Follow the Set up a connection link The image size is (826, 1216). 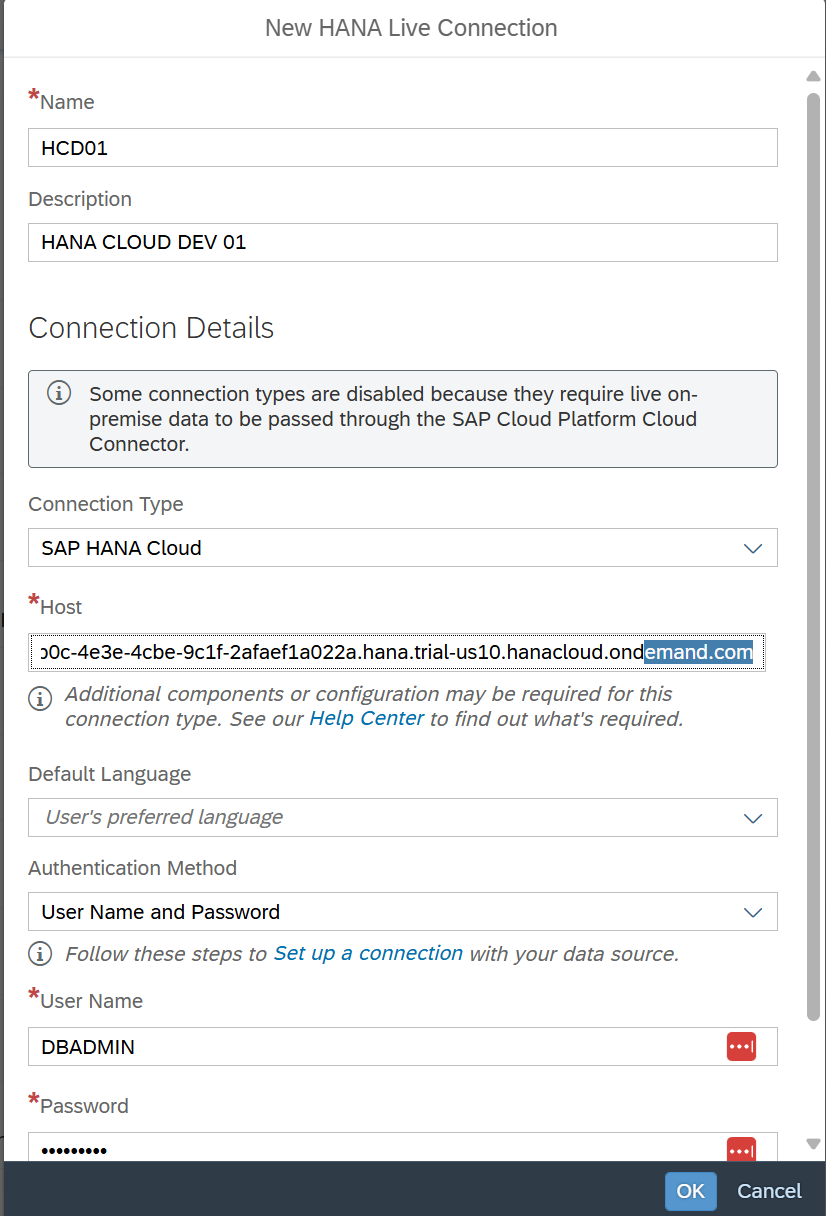point(368,953)
